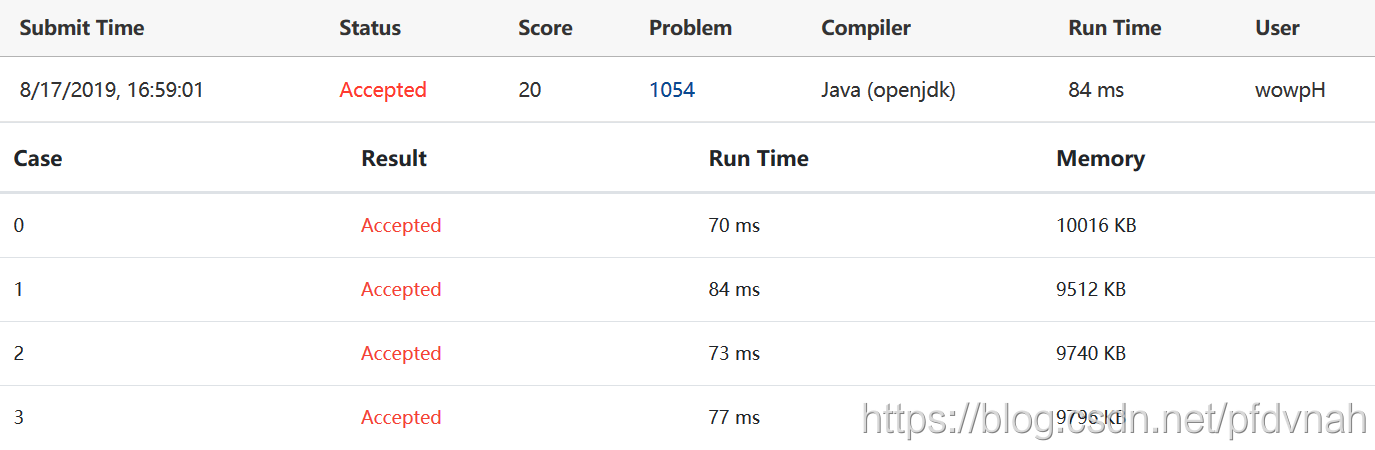Click the Accepted status of the submission

tap(383, 90)
